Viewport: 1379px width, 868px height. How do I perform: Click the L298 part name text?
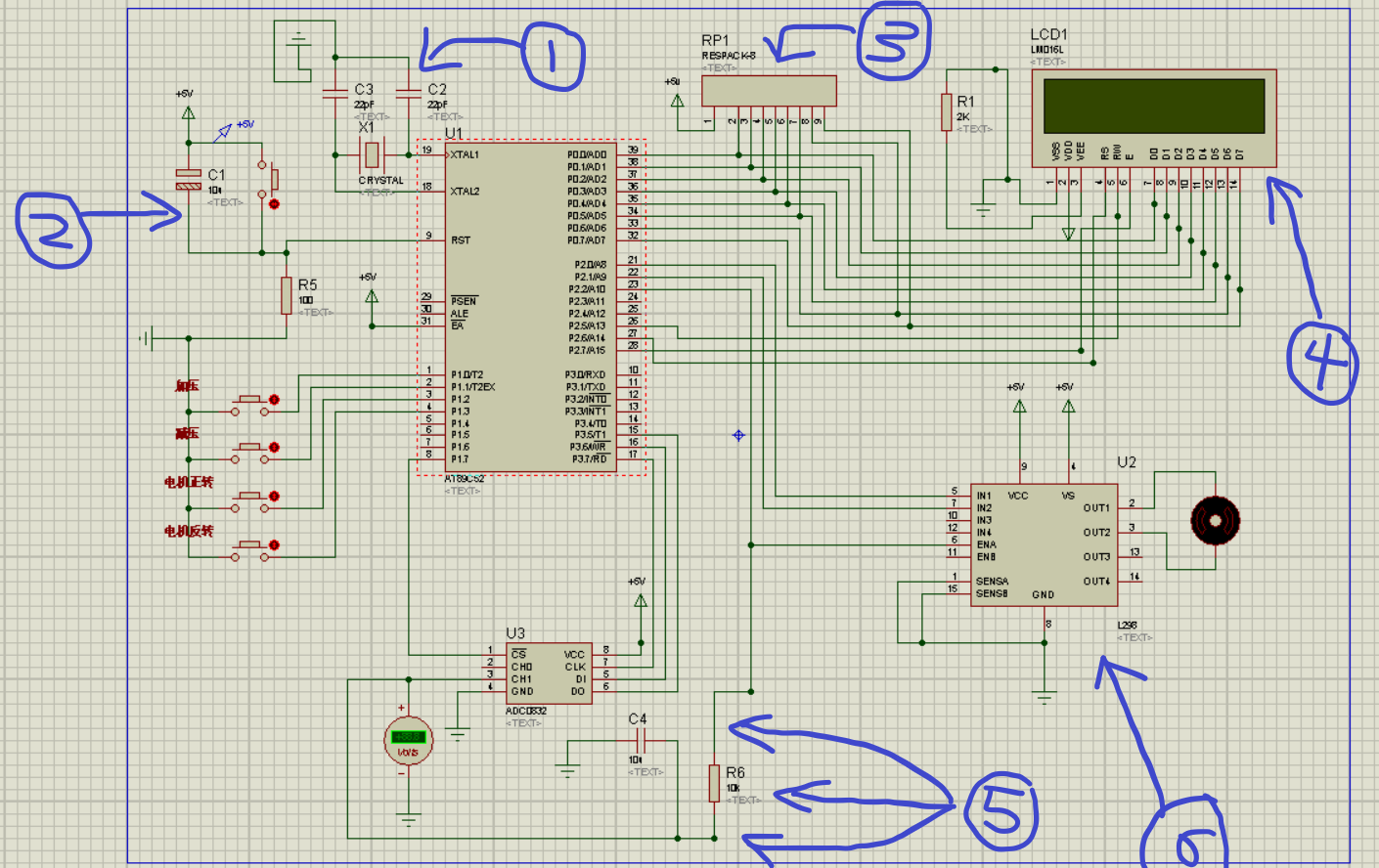[1128, 625]
